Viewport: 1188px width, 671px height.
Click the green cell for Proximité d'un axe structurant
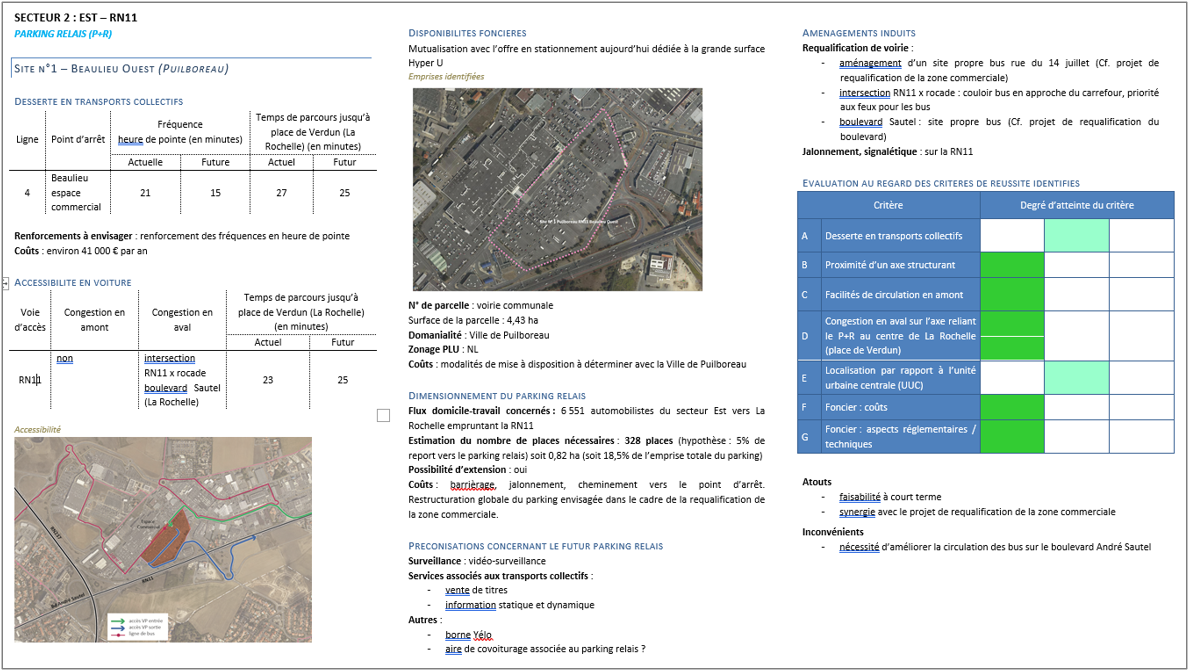pyautogui.click(x=1011, y=265)
